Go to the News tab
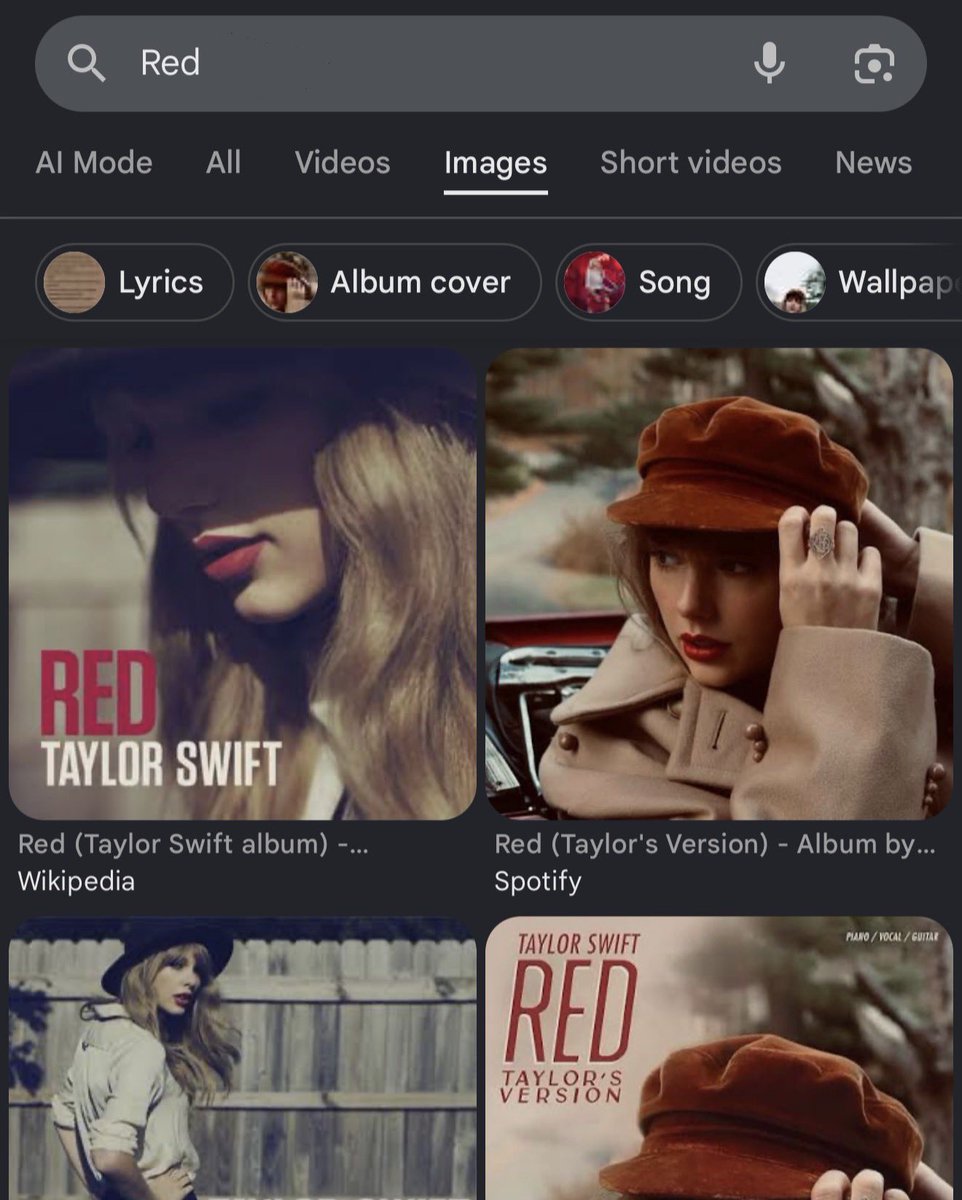The image size is (962, 1200). pyautogui.click(x=873, y=163)
